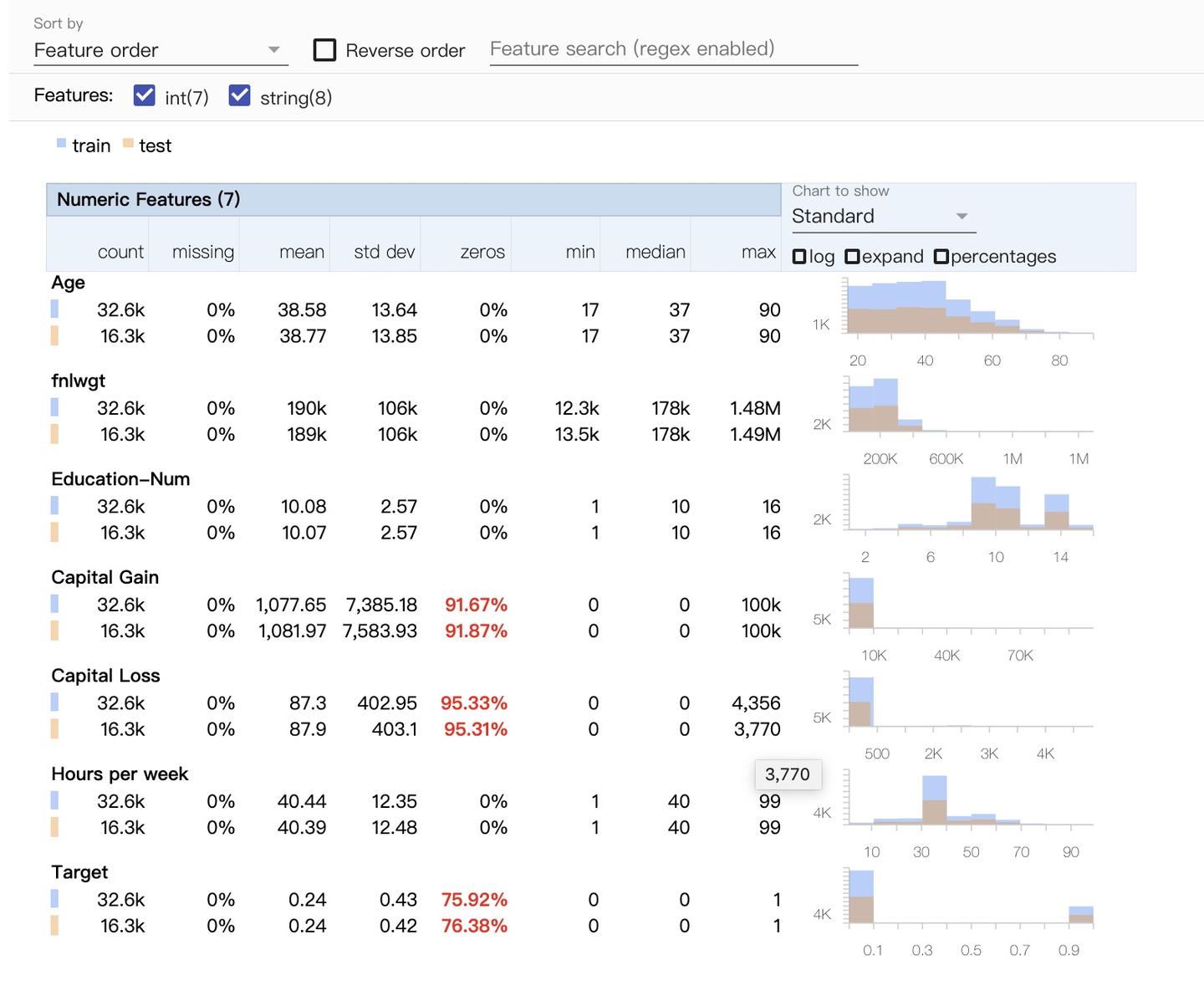Select the Target feature name

(x=79, y=872)
